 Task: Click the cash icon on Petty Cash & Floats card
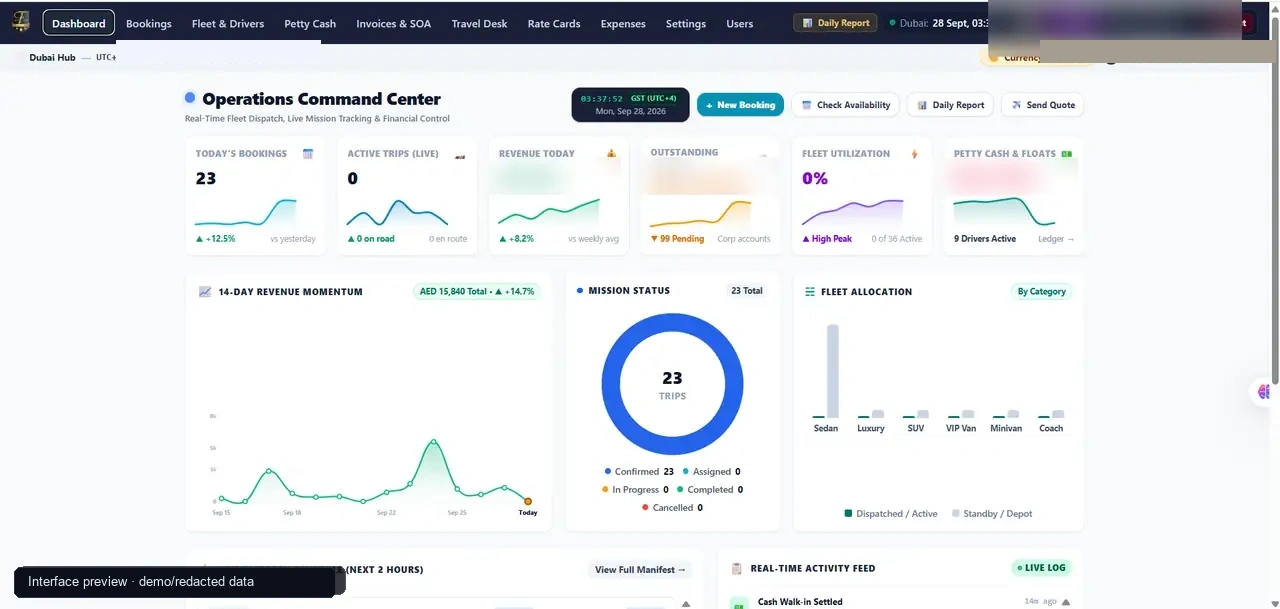(1067, 154)
